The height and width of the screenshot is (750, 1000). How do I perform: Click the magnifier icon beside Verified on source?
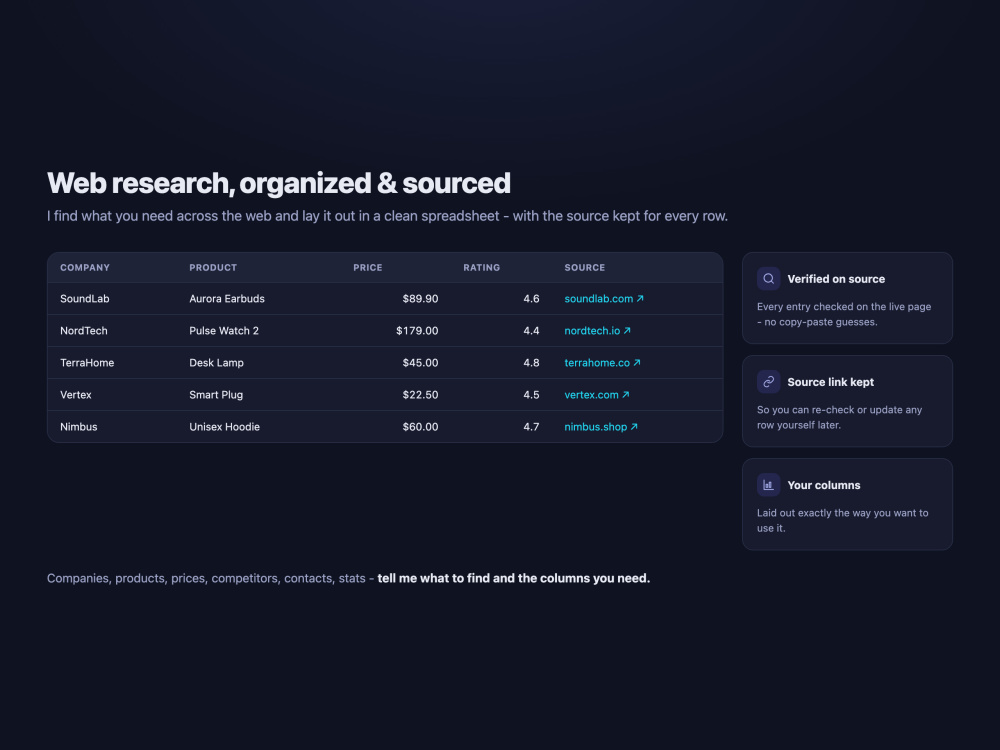[x=768, y=279]
